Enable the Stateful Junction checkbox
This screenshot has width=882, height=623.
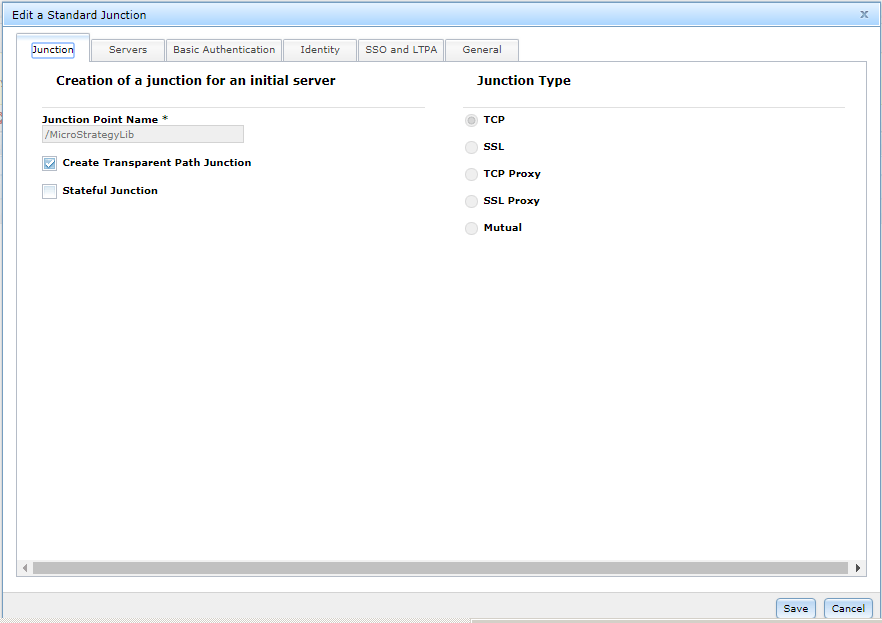point(50,192)
